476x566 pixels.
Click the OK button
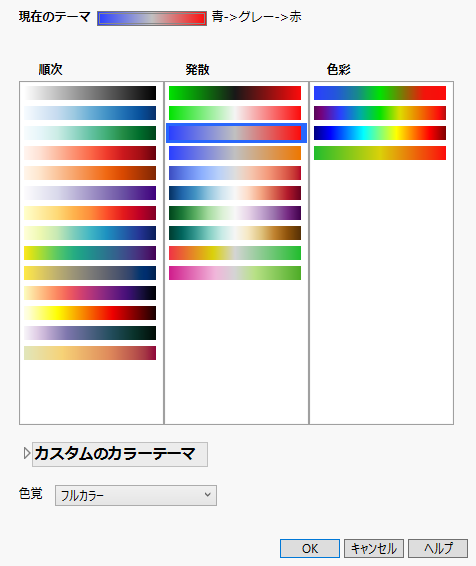[x=310, y=548]
